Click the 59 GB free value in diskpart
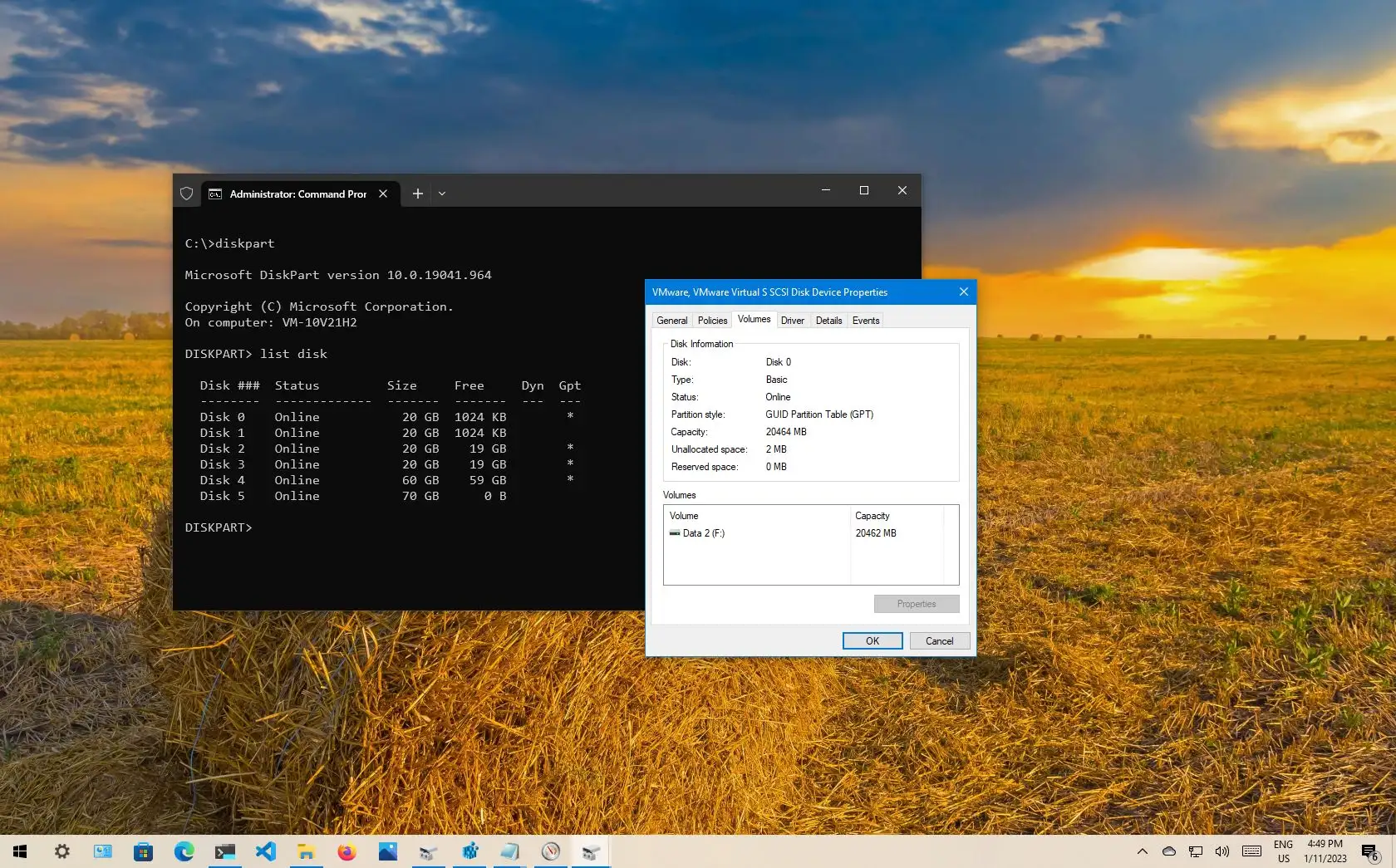Image resolution: width=1396 pixels, height=868 pixels. [x=488, y=480]
